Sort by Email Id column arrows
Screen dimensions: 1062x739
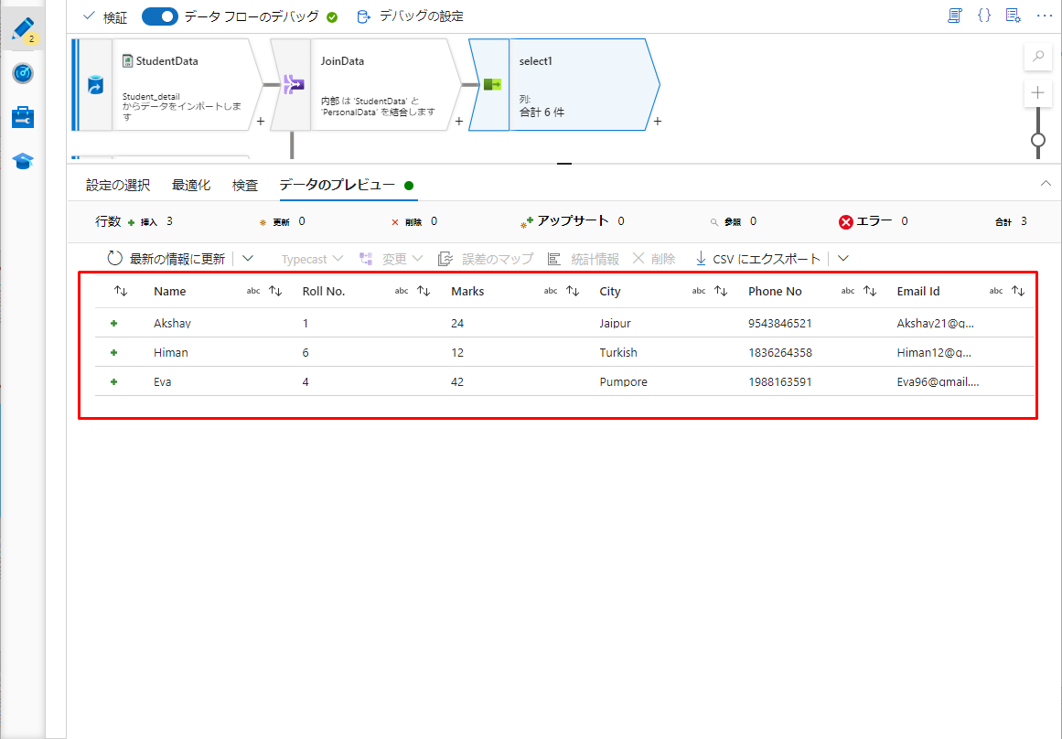(1019, 291)
